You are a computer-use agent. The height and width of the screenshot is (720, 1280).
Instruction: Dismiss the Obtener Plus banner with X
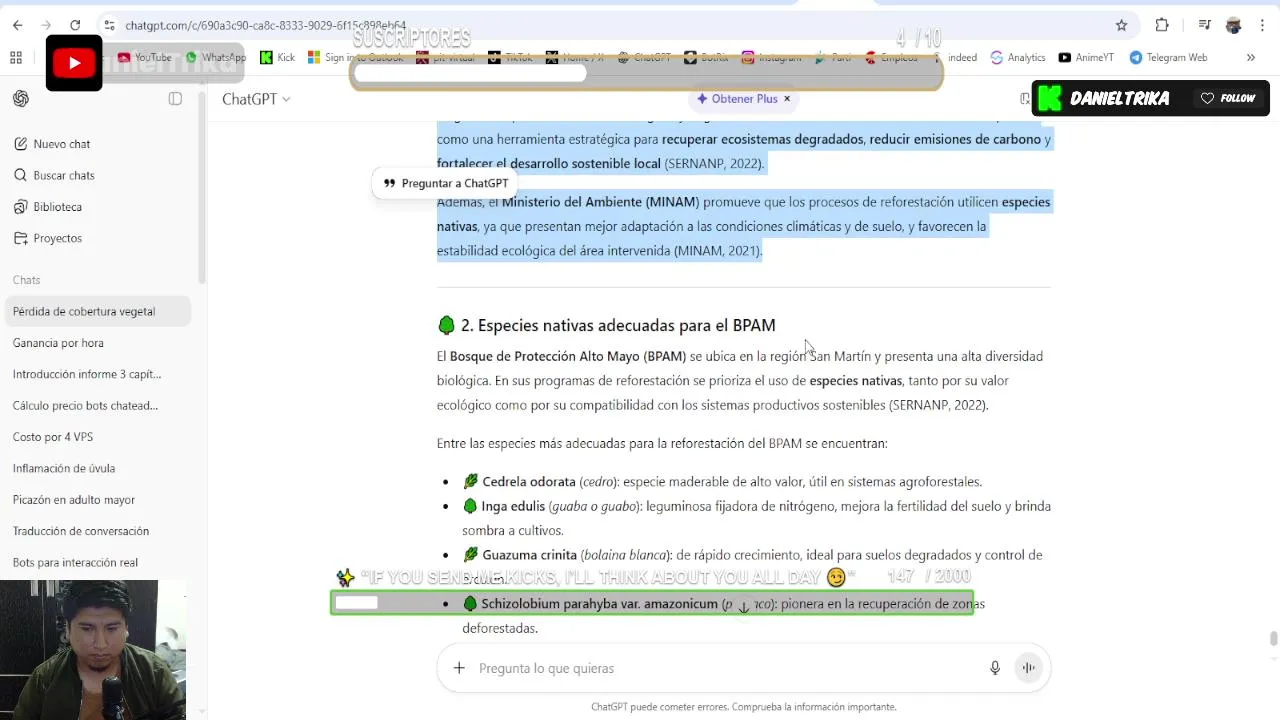coord(787,98)
